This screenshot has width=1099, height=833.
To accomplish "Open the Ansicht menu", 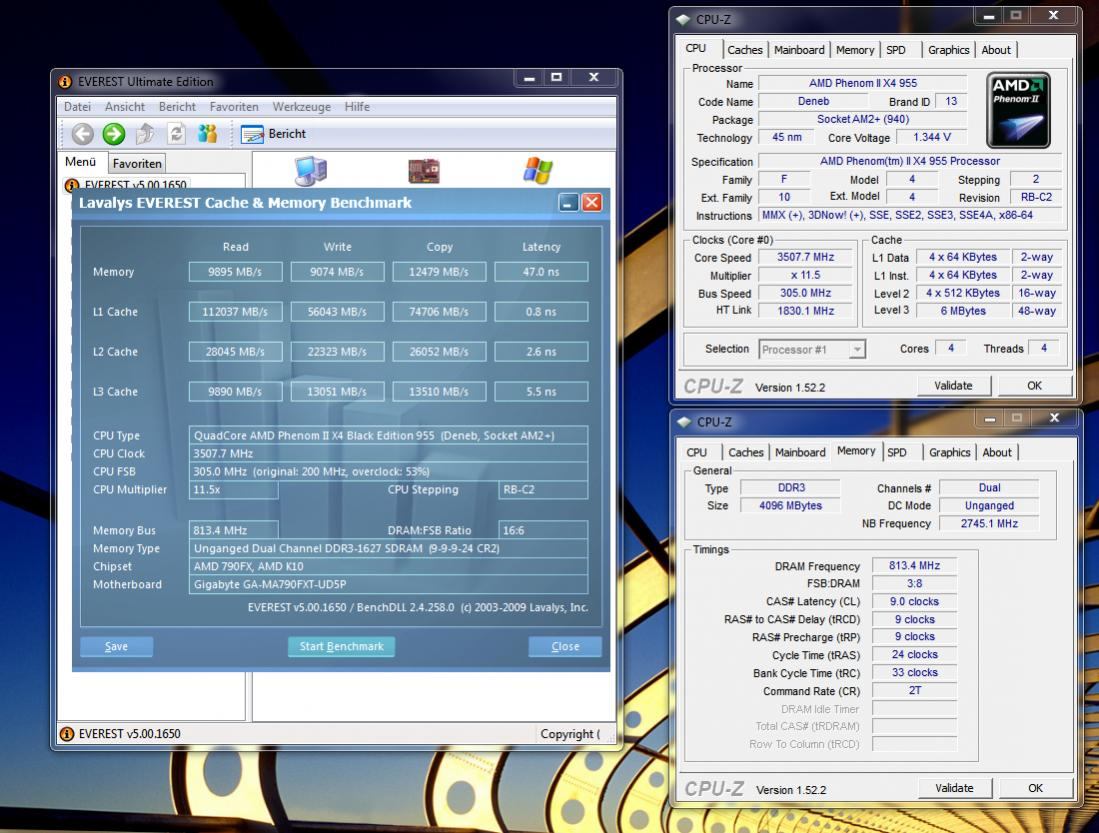I will coord(125,107).
